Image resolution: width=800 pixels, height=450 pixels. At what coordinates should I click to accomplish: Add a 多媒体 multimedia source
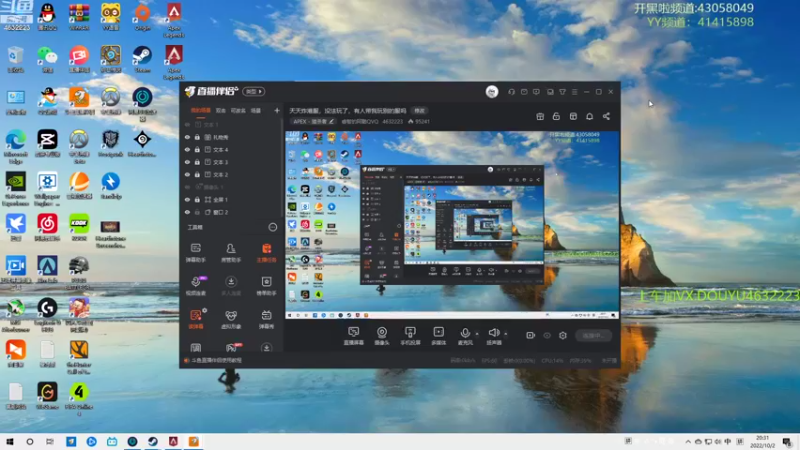coord(438,336)
